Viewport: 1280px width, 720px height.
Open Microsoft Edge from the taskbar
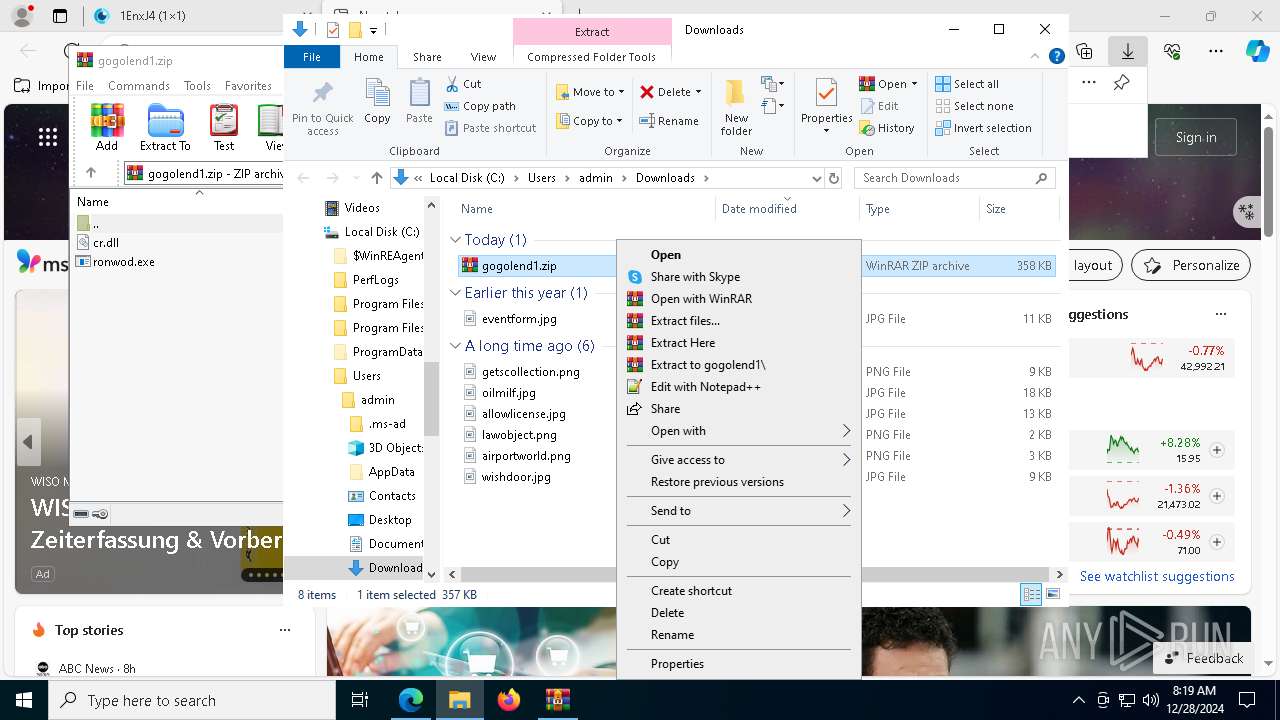point(411,700)
